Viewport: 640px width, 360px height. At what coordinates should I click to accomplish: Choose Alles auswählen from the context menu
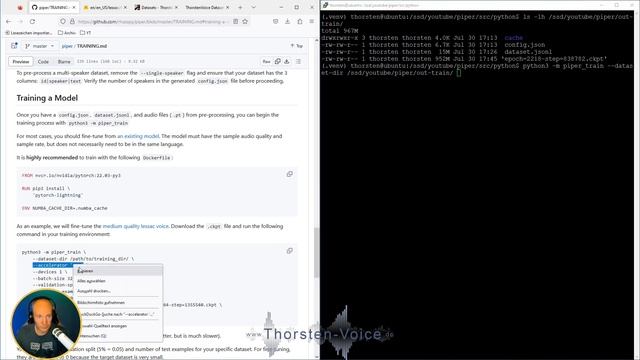(x=118, y=281)
